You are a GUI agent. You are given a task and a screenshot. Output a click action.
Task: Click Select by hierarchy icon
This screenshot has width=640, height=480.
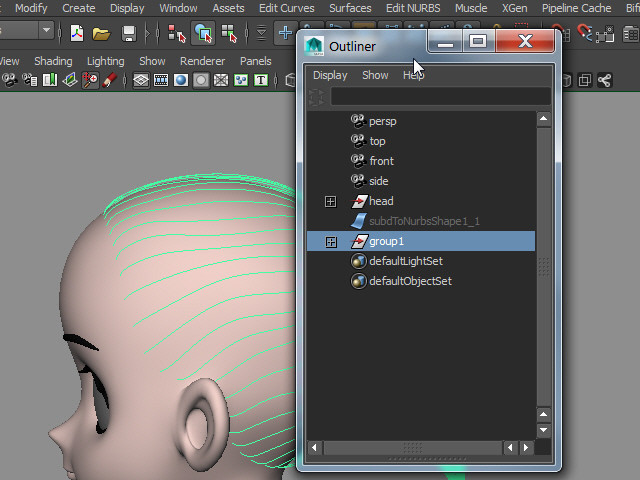click(x=177, y=33)
